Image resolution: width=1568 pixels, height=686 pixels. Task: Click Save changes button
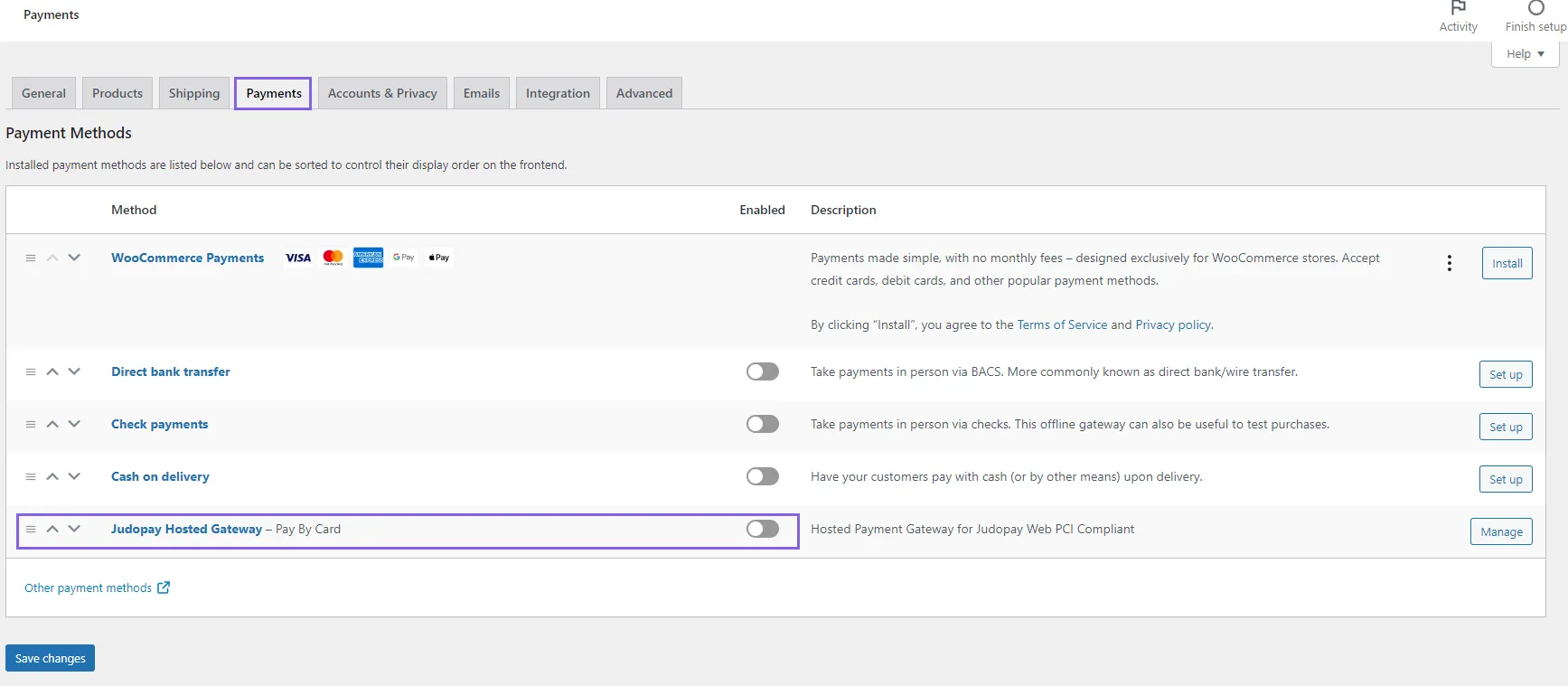point(50,658)
